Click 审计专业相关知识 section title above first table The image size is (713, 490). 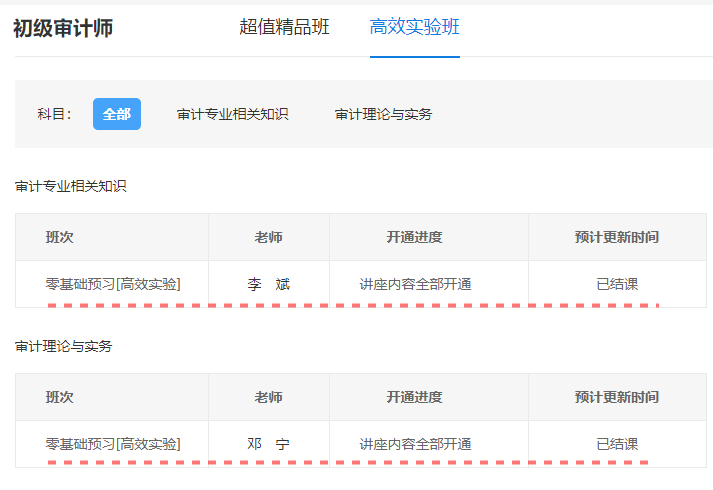(x=70, y=186)
